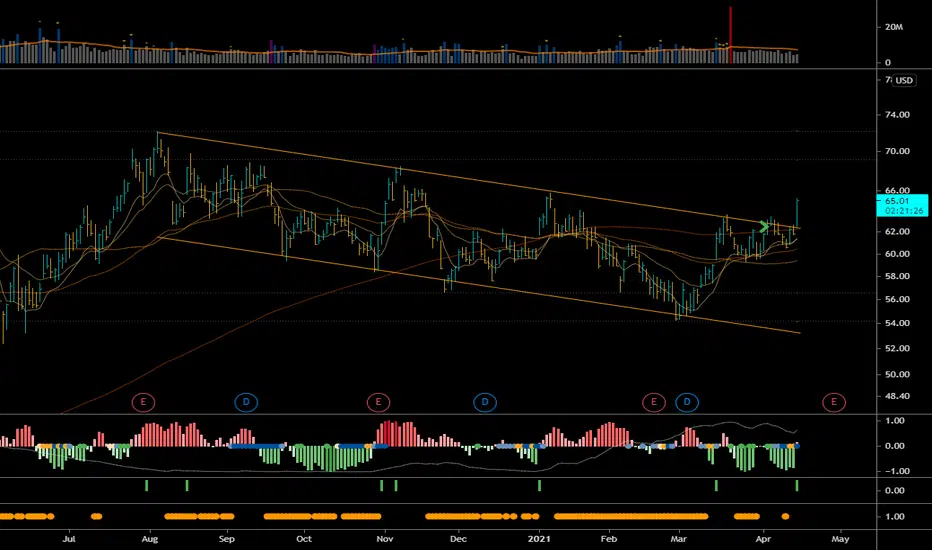Click the Dec label on the time axis
Image resolution: width=932 pixels, height=550 pixels.
click(x=458, y=539)
